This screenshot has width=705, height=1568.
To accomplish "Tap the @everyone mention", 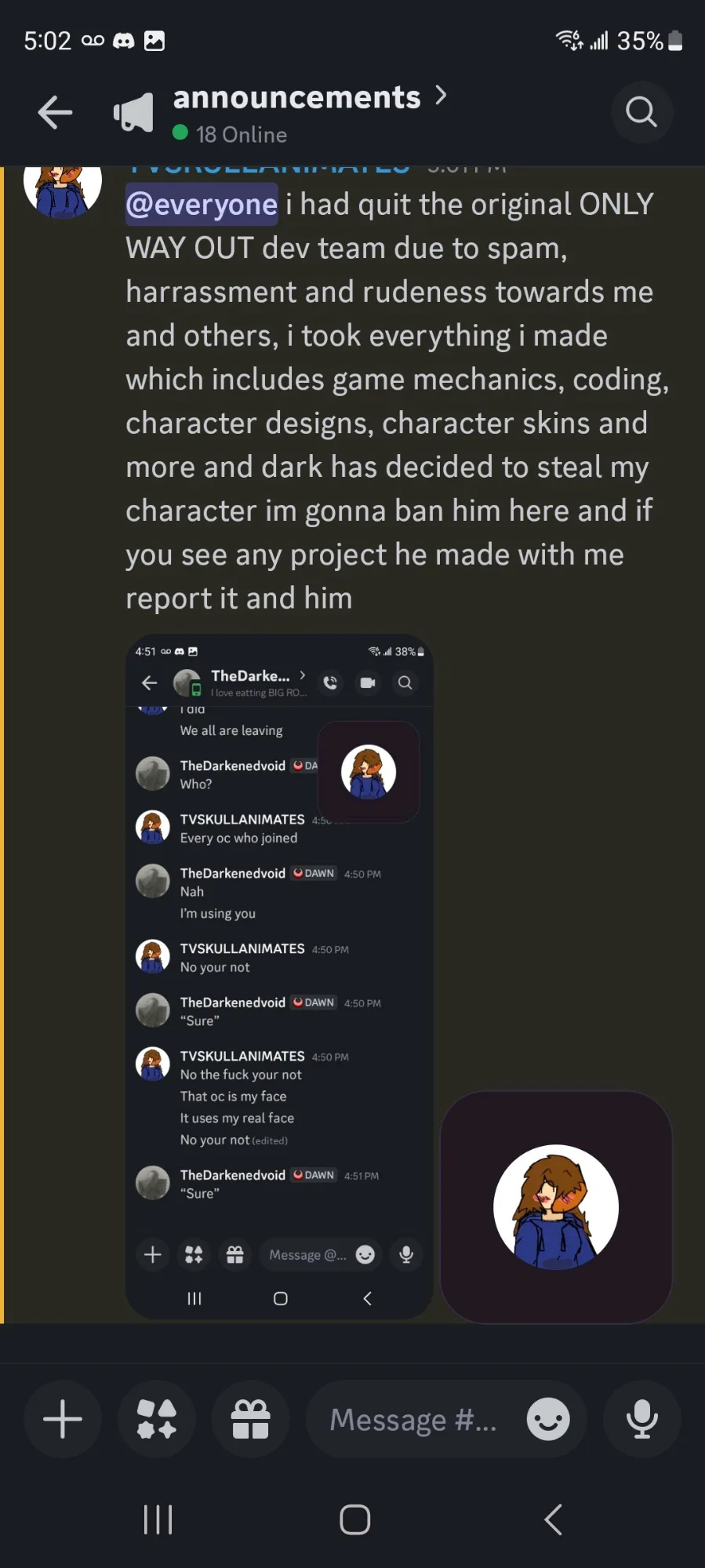I will pos(202,205).
